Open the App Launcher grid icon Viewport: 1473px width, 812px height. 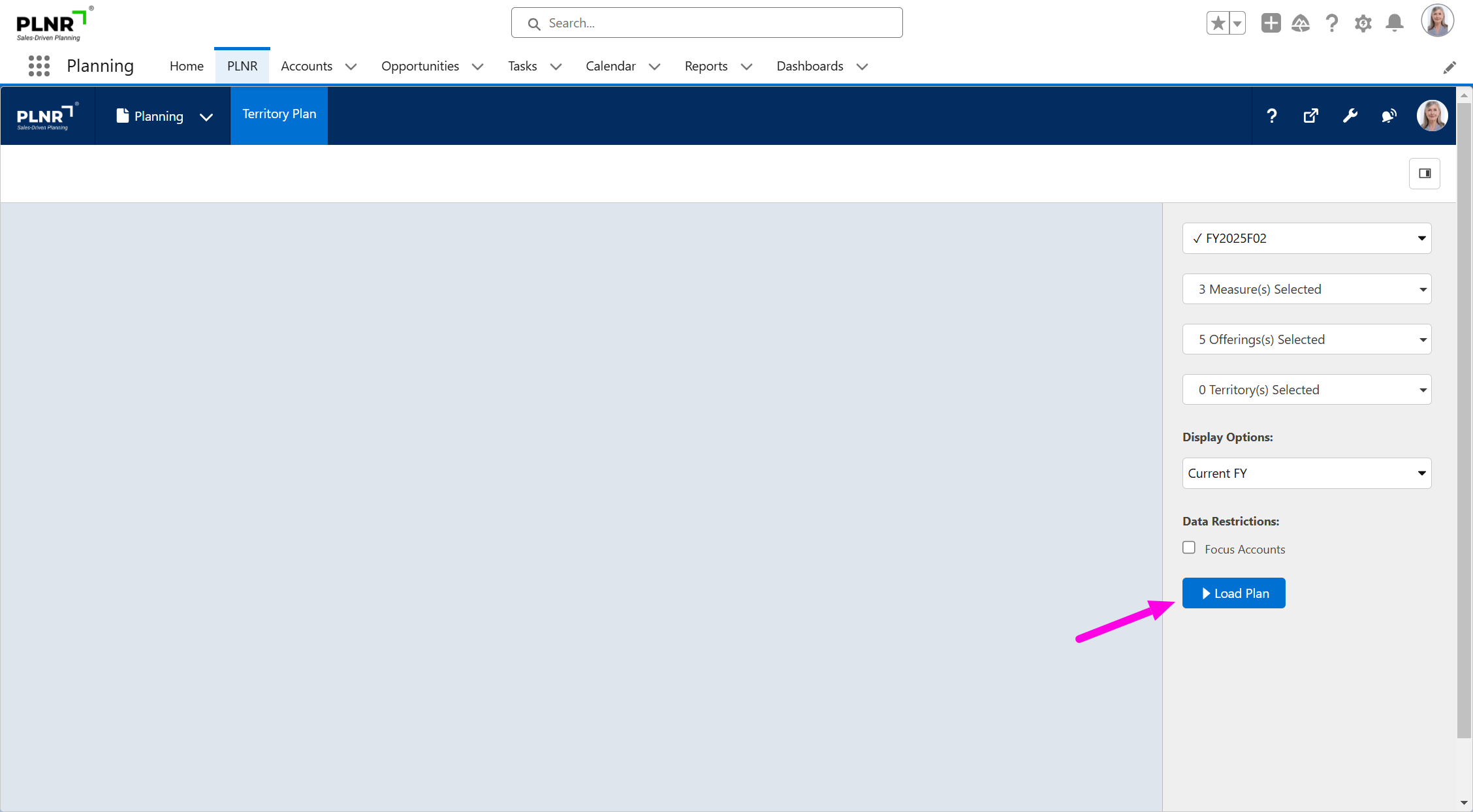pyautogui.click(x=39, y=66)
